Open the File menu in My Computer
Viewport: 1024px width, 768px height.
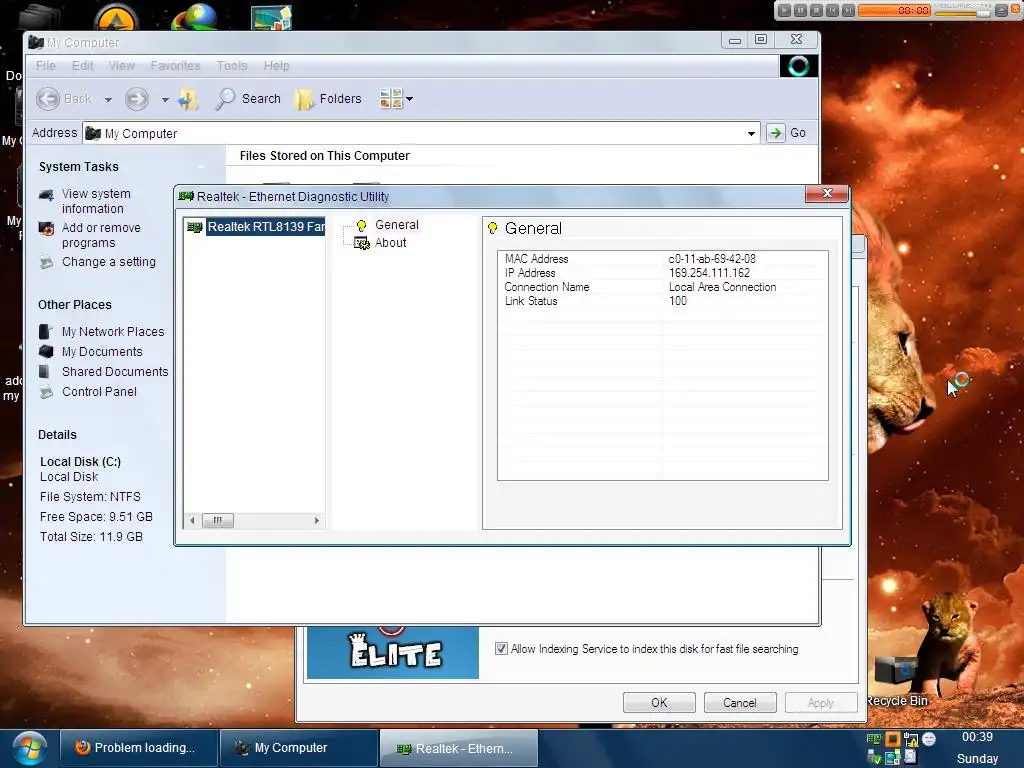(x=46, y=66)
